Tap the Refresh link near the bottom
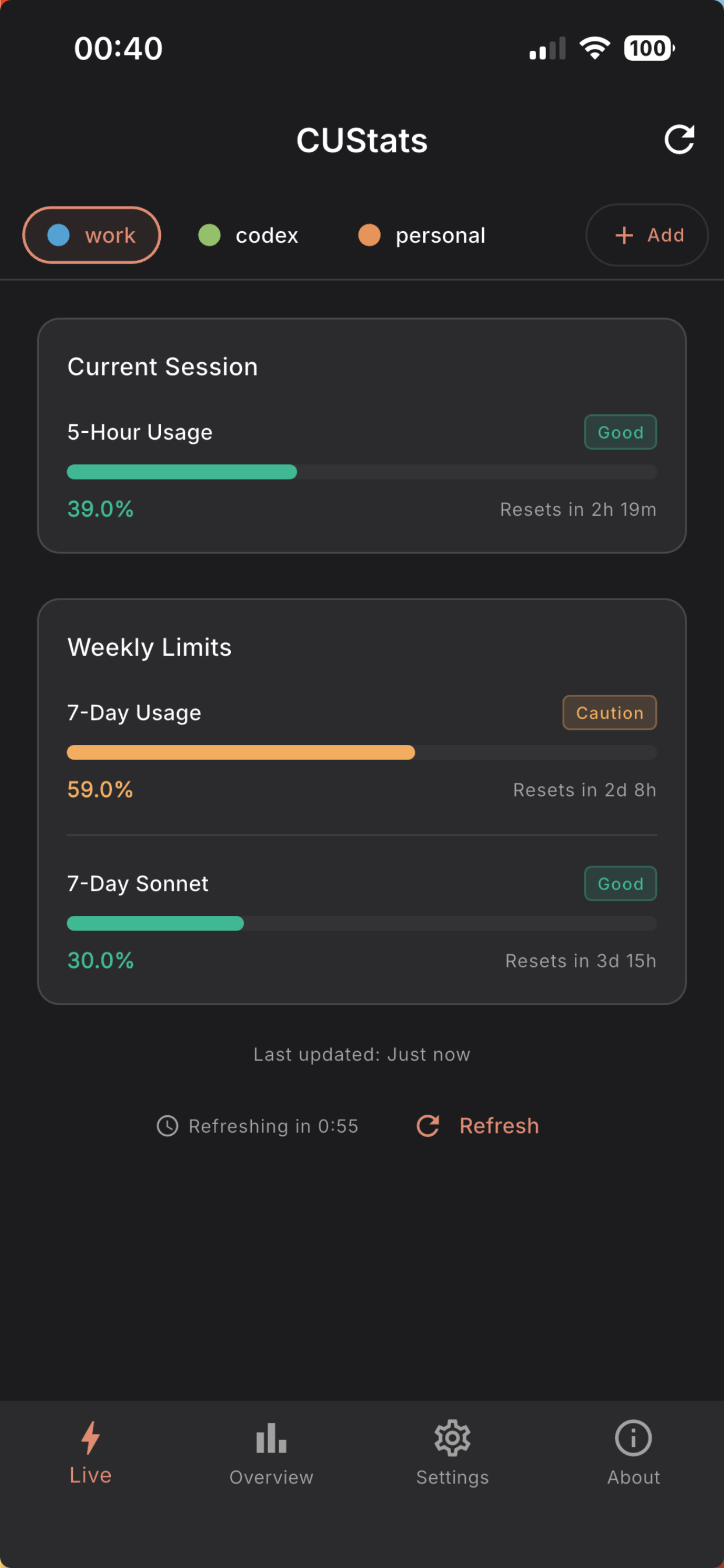The image size is (724, 1568). 499,1125
